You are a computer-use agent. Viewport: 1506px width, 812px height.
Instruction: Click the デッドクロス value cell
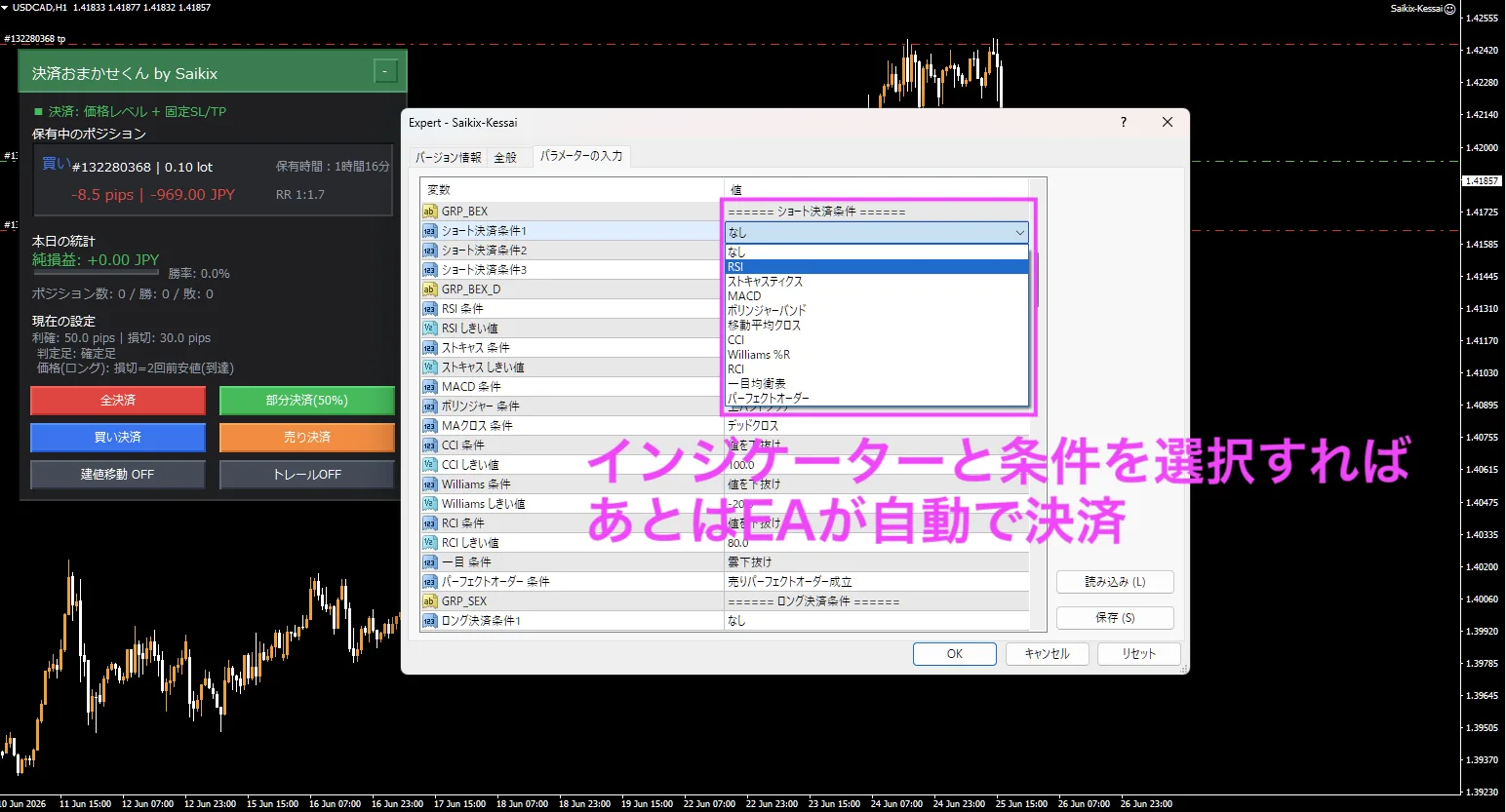point(877,426)
